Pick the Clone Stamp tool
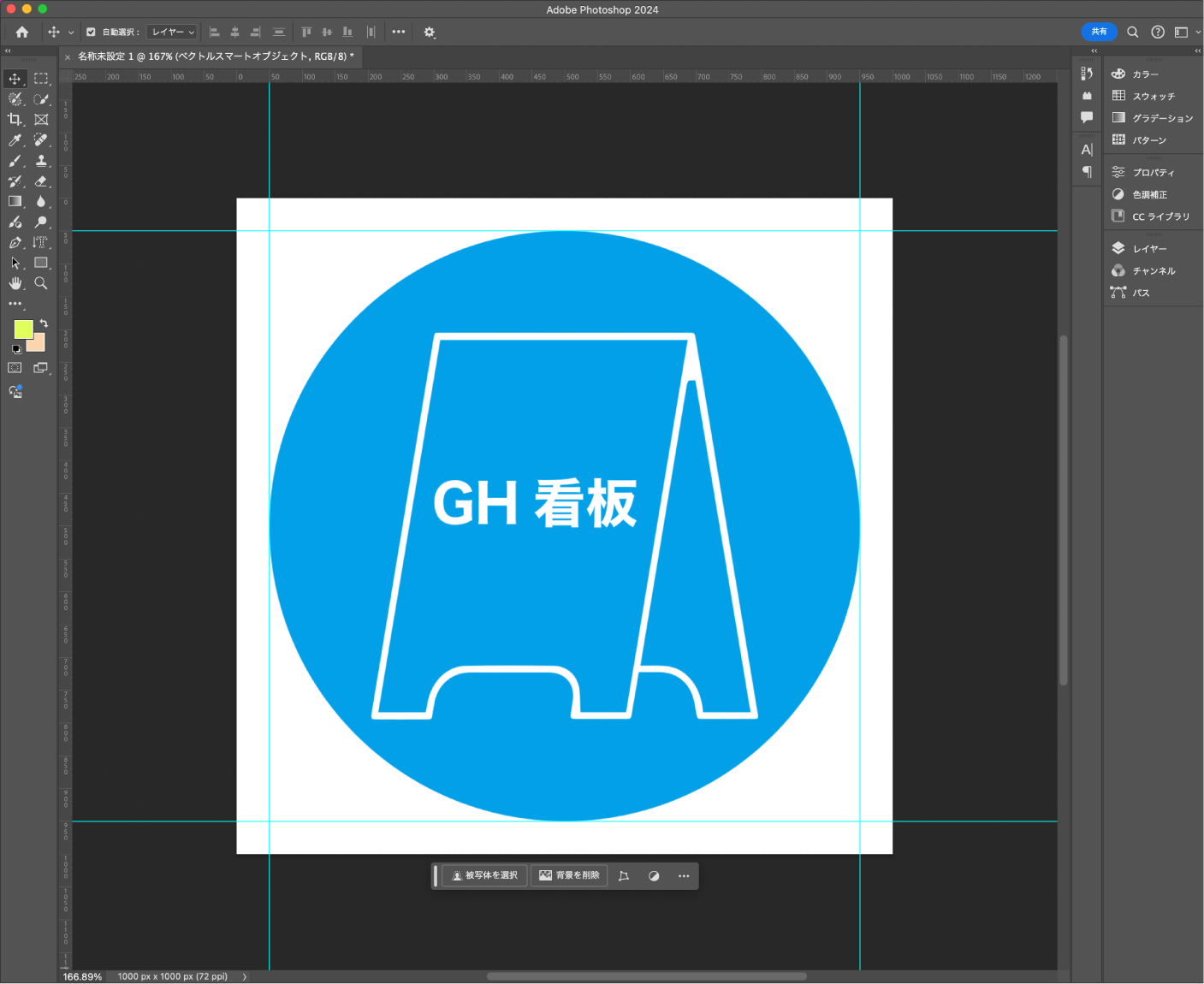 (x=40, y=161)
